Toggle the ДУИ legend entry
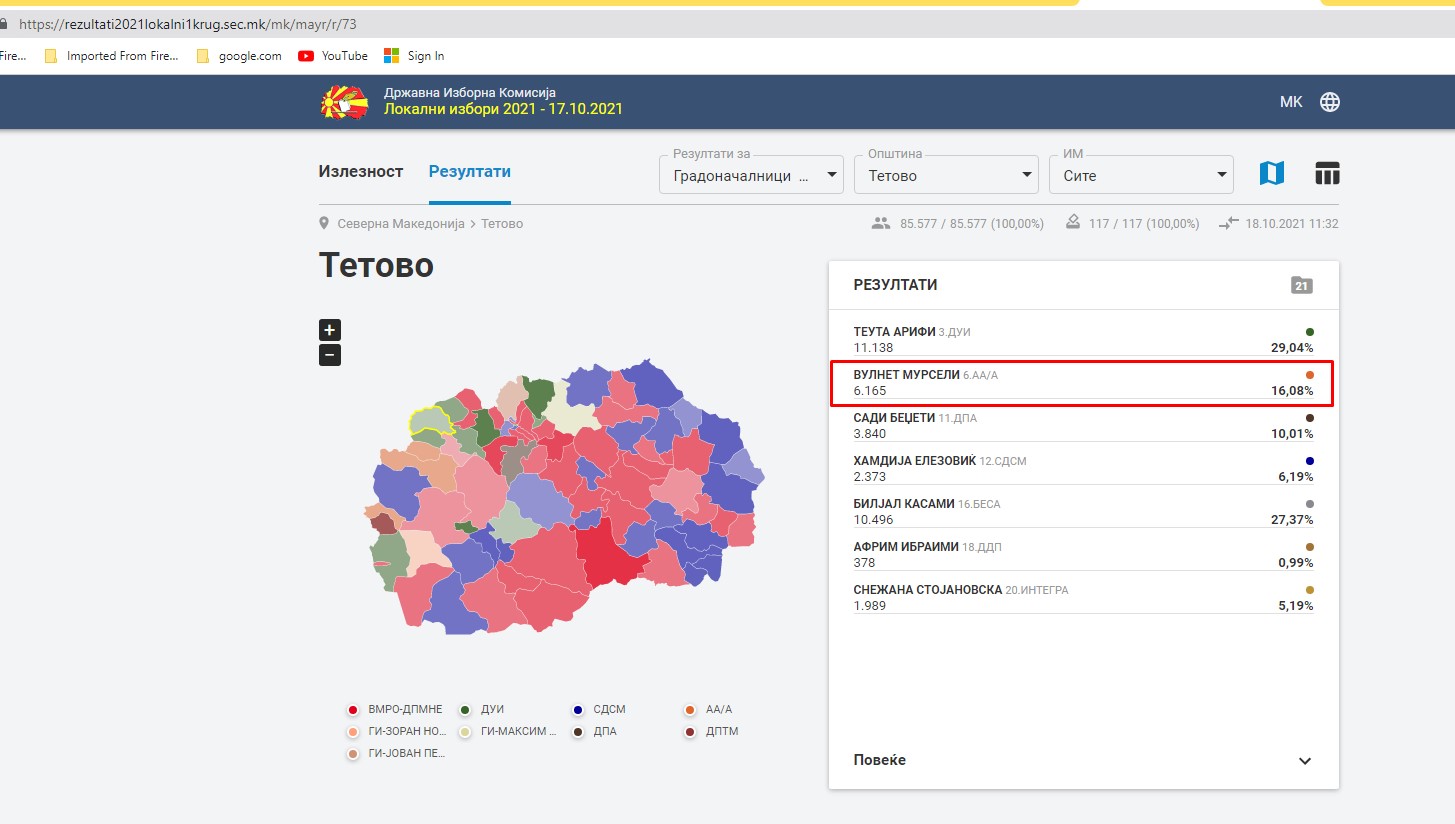Image resolution: width=1455 pixels, height=824 pixels. pos(482,710)
